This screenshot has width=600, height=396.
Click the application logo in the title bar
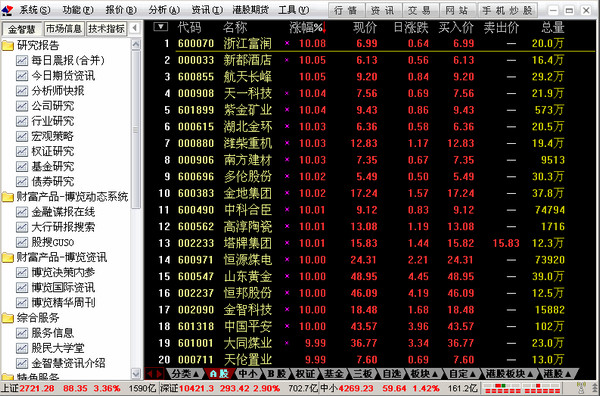tap(8, 10)
